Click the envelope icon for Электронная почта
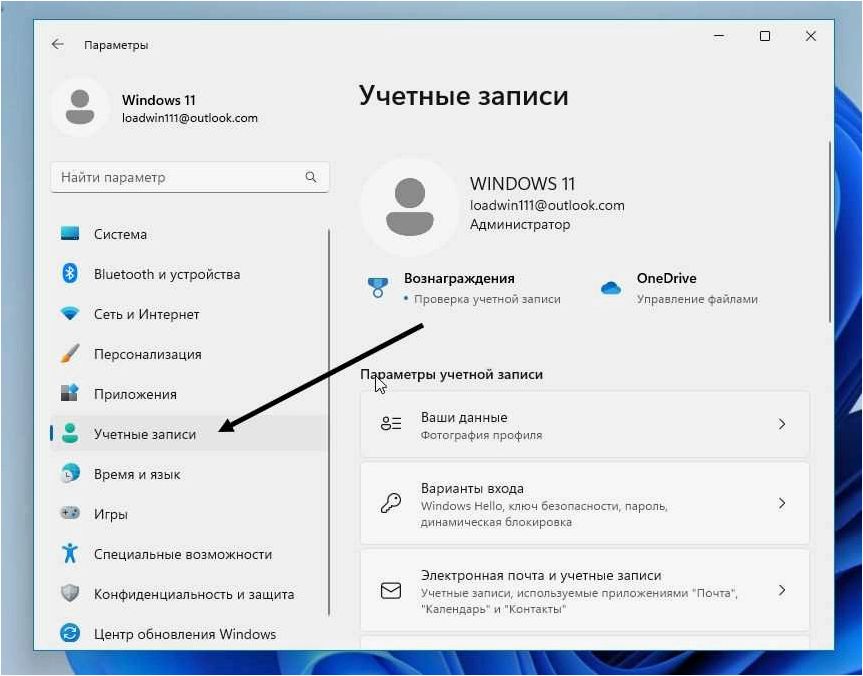This screenshot has width=863, height=676. (391, 591)
